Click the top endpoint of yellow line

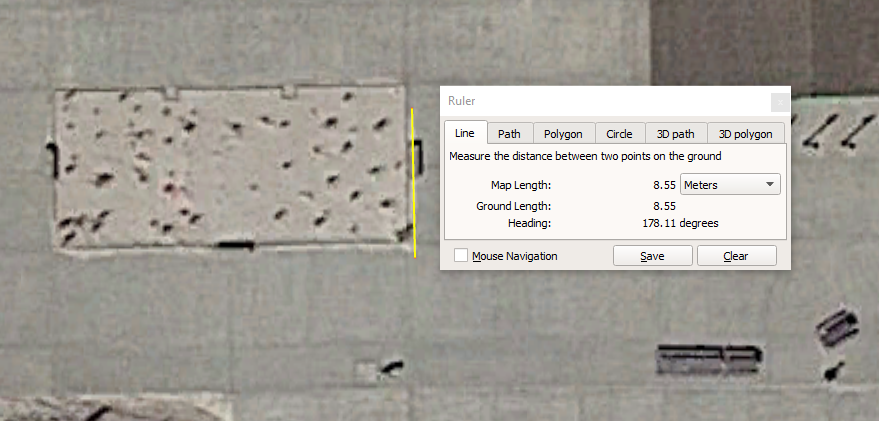coord(412,109)
